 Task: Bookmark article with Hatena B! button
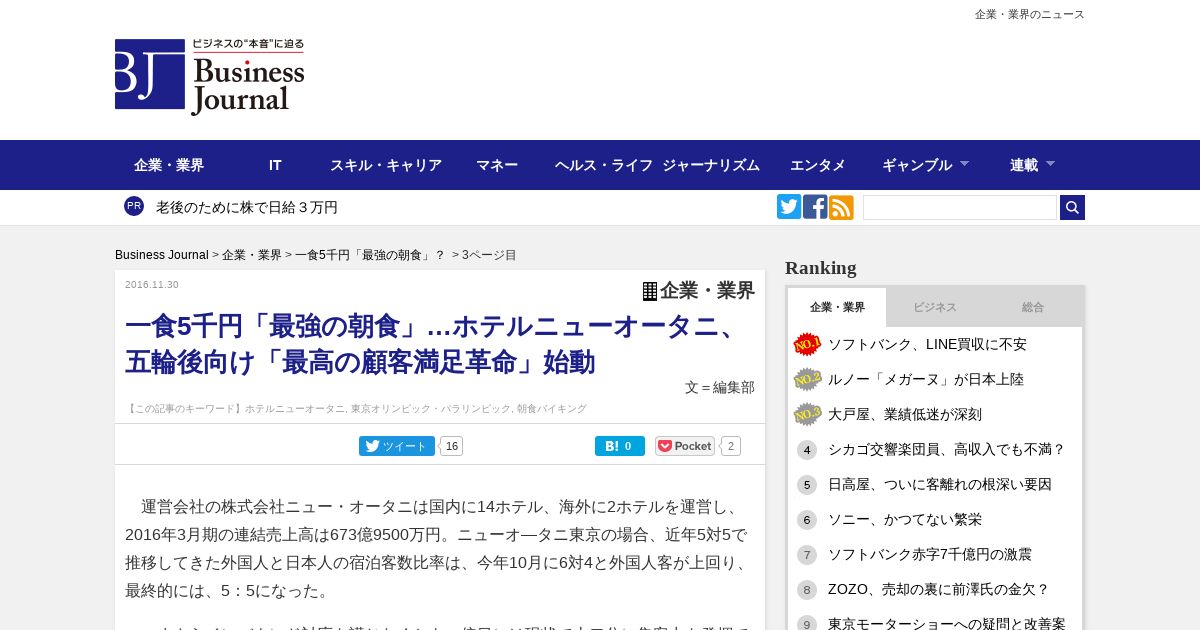tap(620, 446)
